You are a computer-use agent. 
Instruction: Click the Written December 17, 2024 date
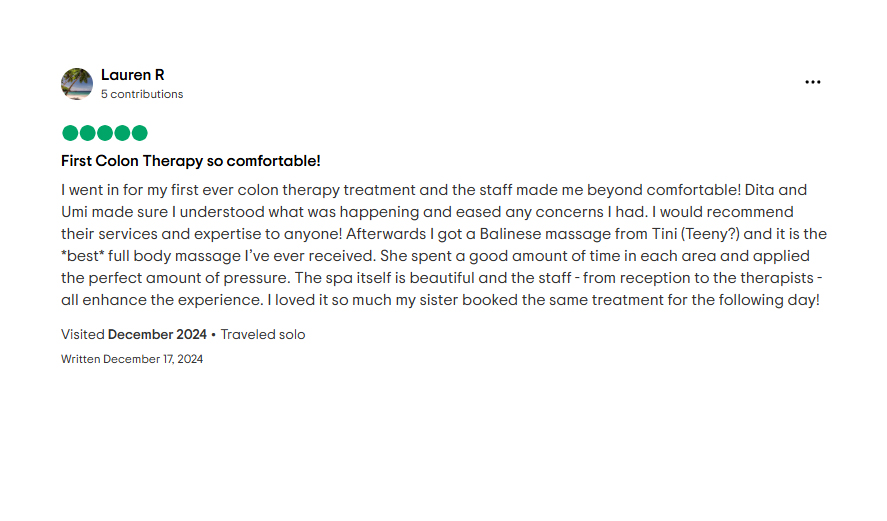[132, 359]
